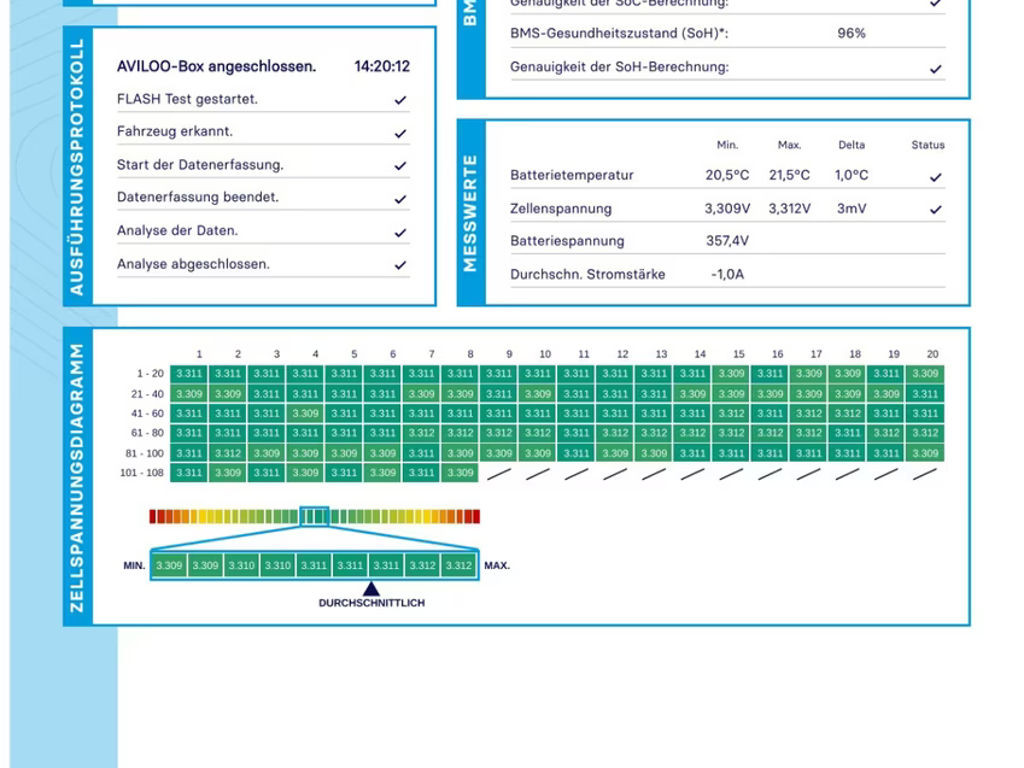Click the checkmark next to FLASH Test gestartet
1024x768 pixels.
coord(400,100)
